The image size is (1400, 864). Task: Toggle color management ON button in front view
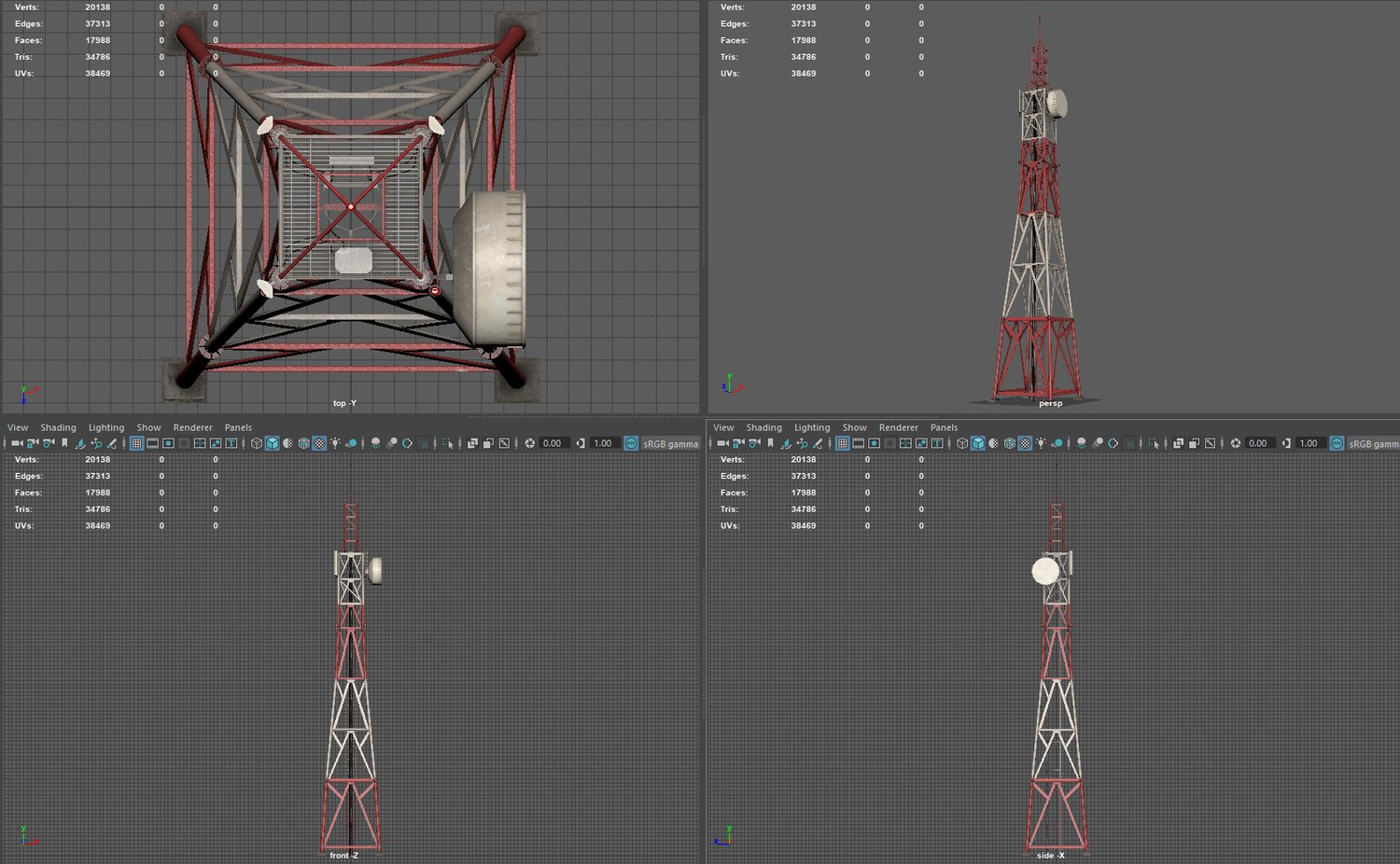pos(631,443)
